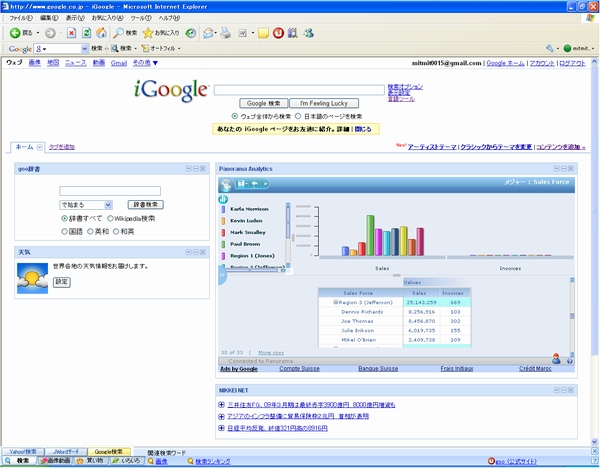Expand the その他 ▼ menu
Viewport: 600px width, 468px height.
click(x=145, y=63)
